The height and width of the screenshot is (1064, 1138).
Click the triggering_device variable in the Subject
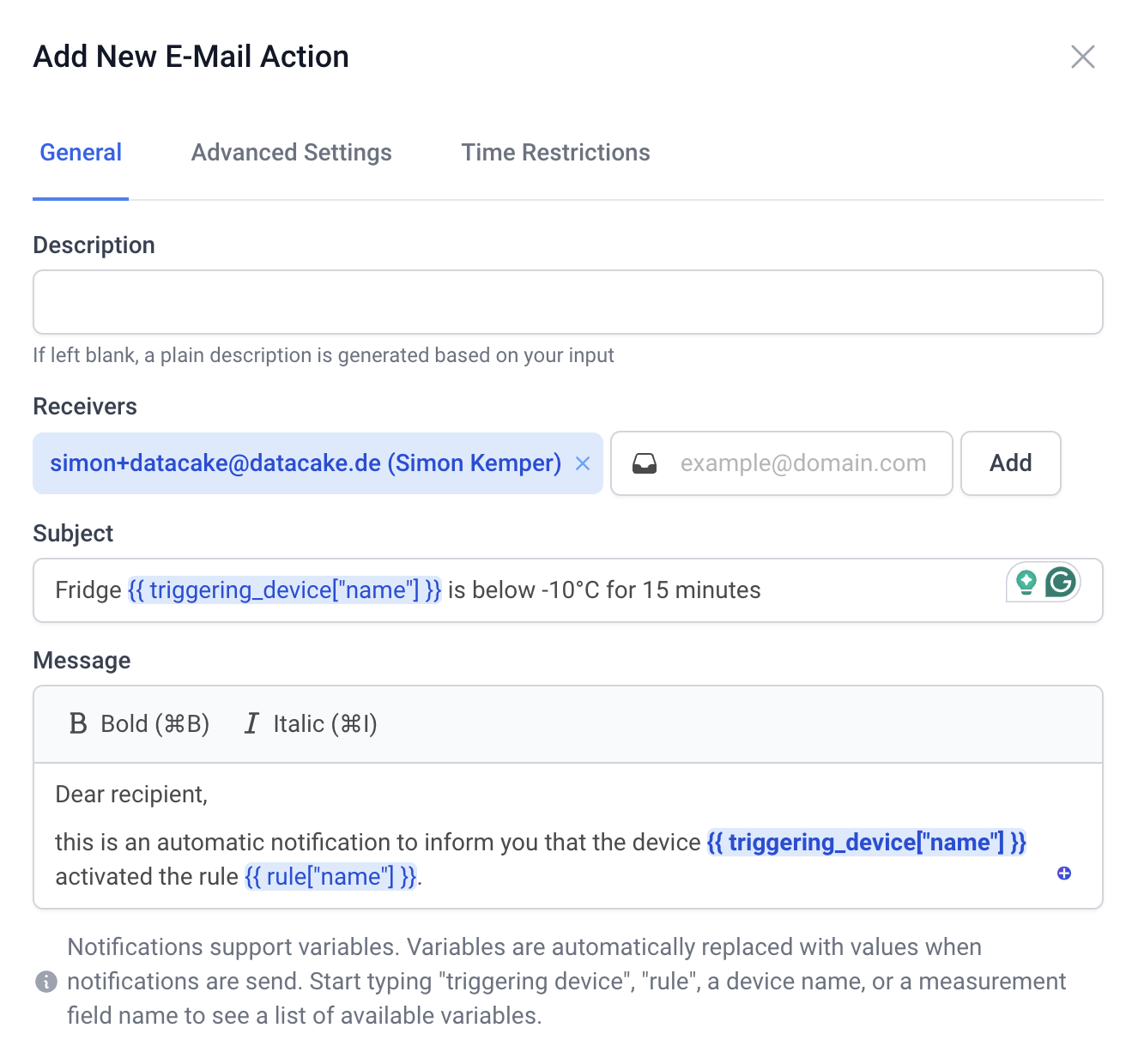point(284,590)
